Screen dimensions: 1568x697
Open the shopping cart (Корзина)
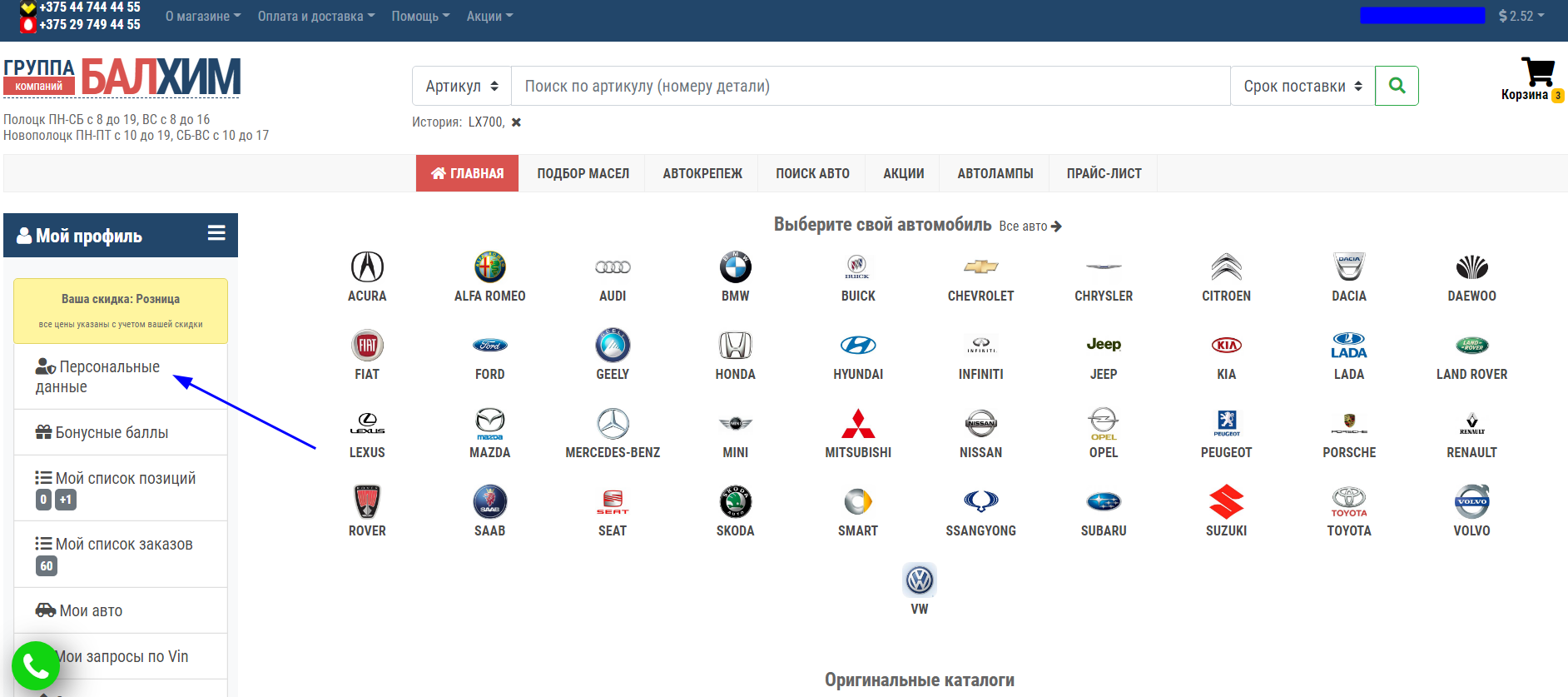point(1536,77)
